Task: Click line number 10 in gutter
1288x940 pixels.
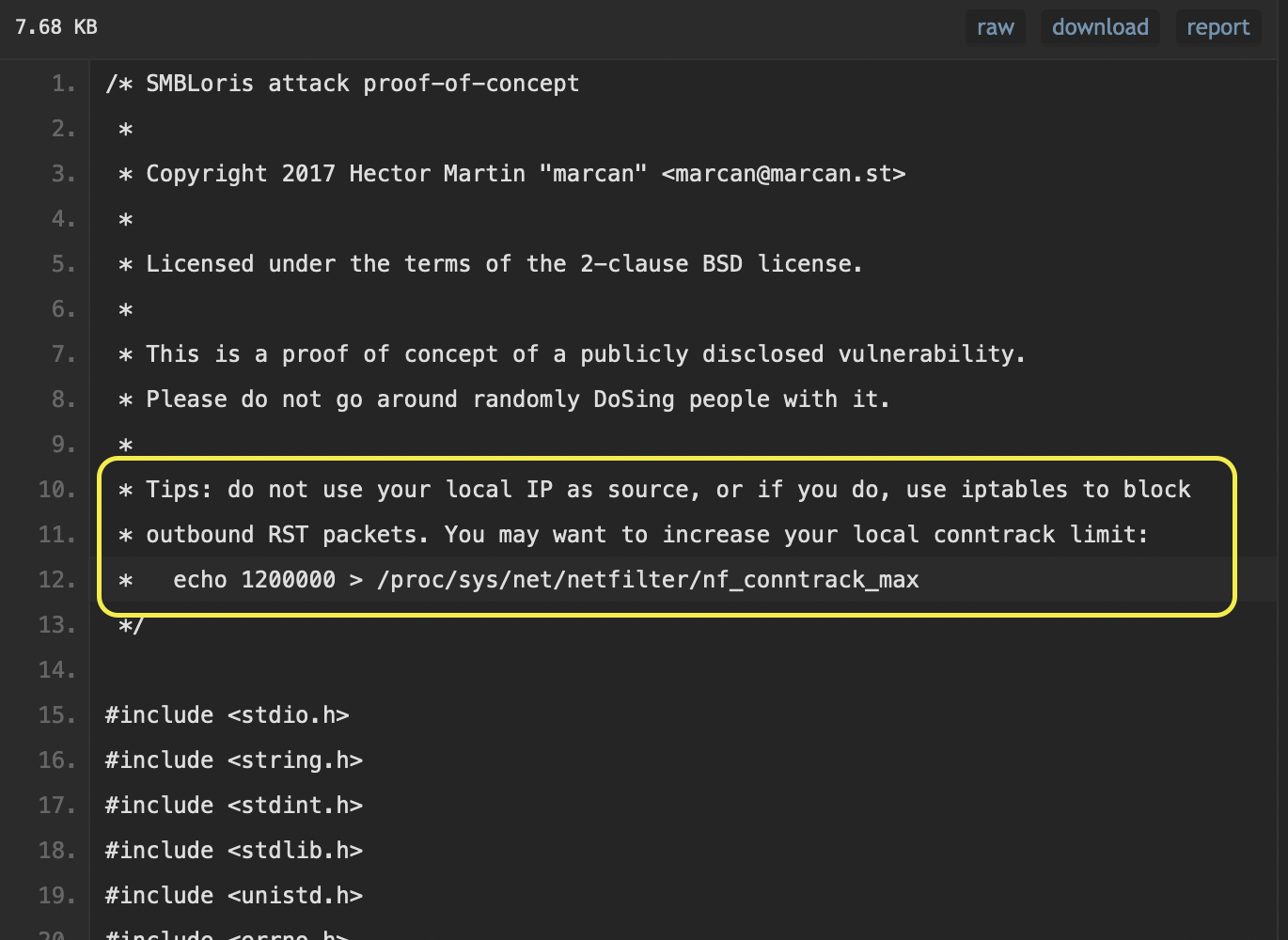Action: [x=56, y=490]
